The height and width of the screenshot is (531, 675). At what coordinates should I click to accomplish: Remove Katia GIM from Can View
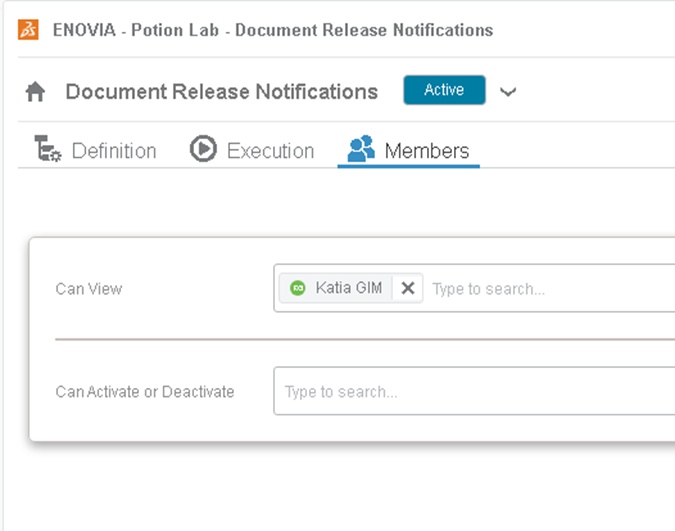[408, 288]
